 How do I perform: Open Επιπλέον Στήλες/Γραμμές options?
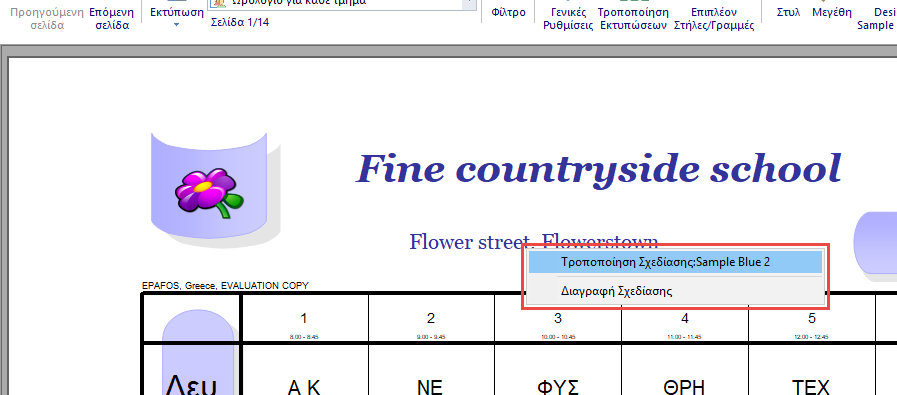coord(714,18)
